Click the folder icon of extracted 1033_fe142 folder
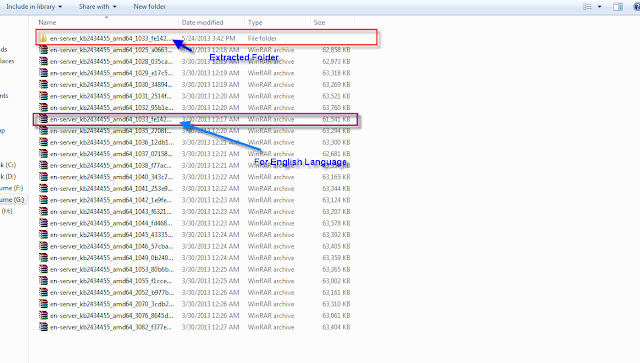Viewport: 640px width, 363px height. pyautogui.click(x=43, y=38)
